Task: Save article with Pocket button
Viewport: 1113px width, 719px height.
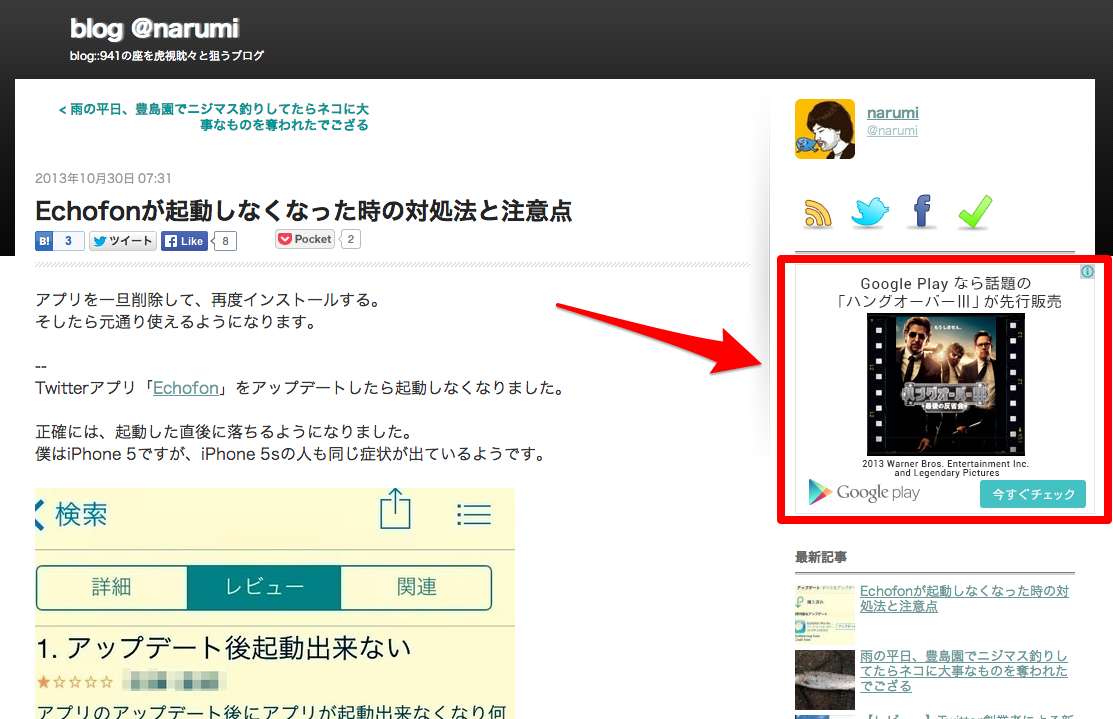Action: 305,239
